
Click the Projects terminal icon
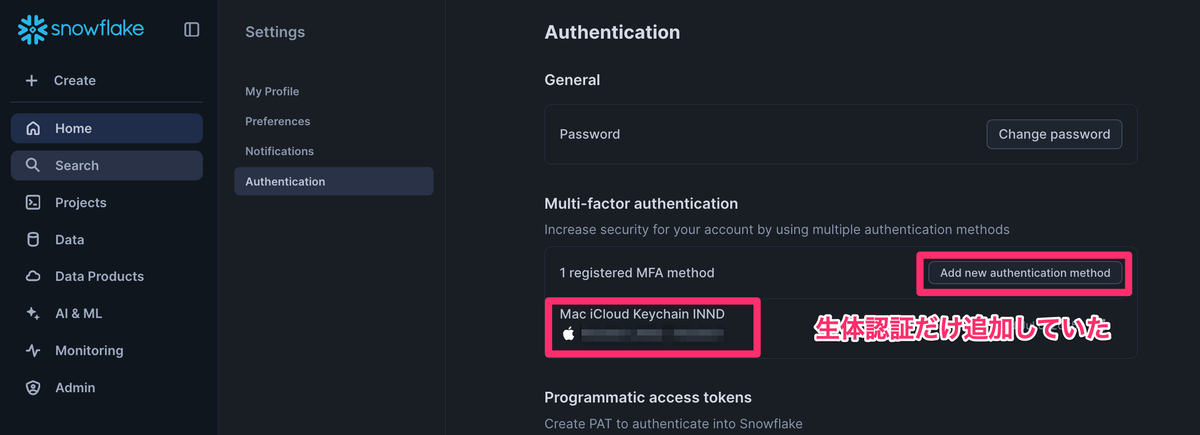[x=33, y=202]
